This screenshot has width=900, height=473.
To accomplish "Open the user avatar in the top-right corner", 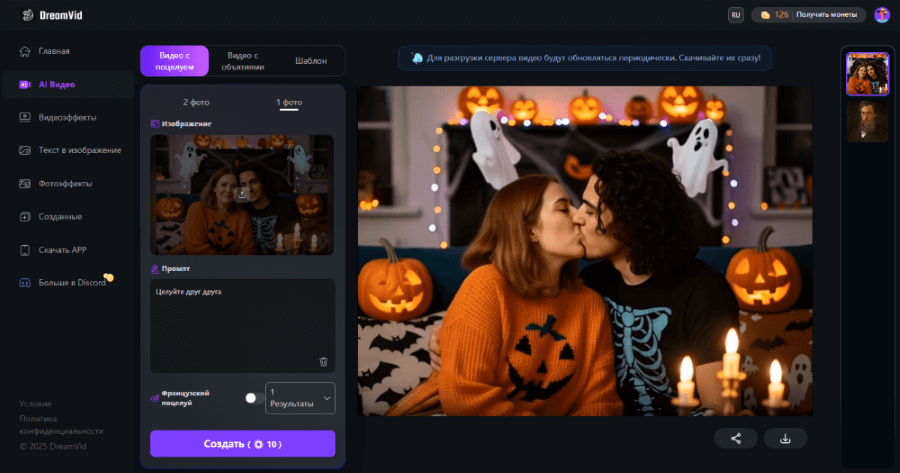I will coord(881,15).
